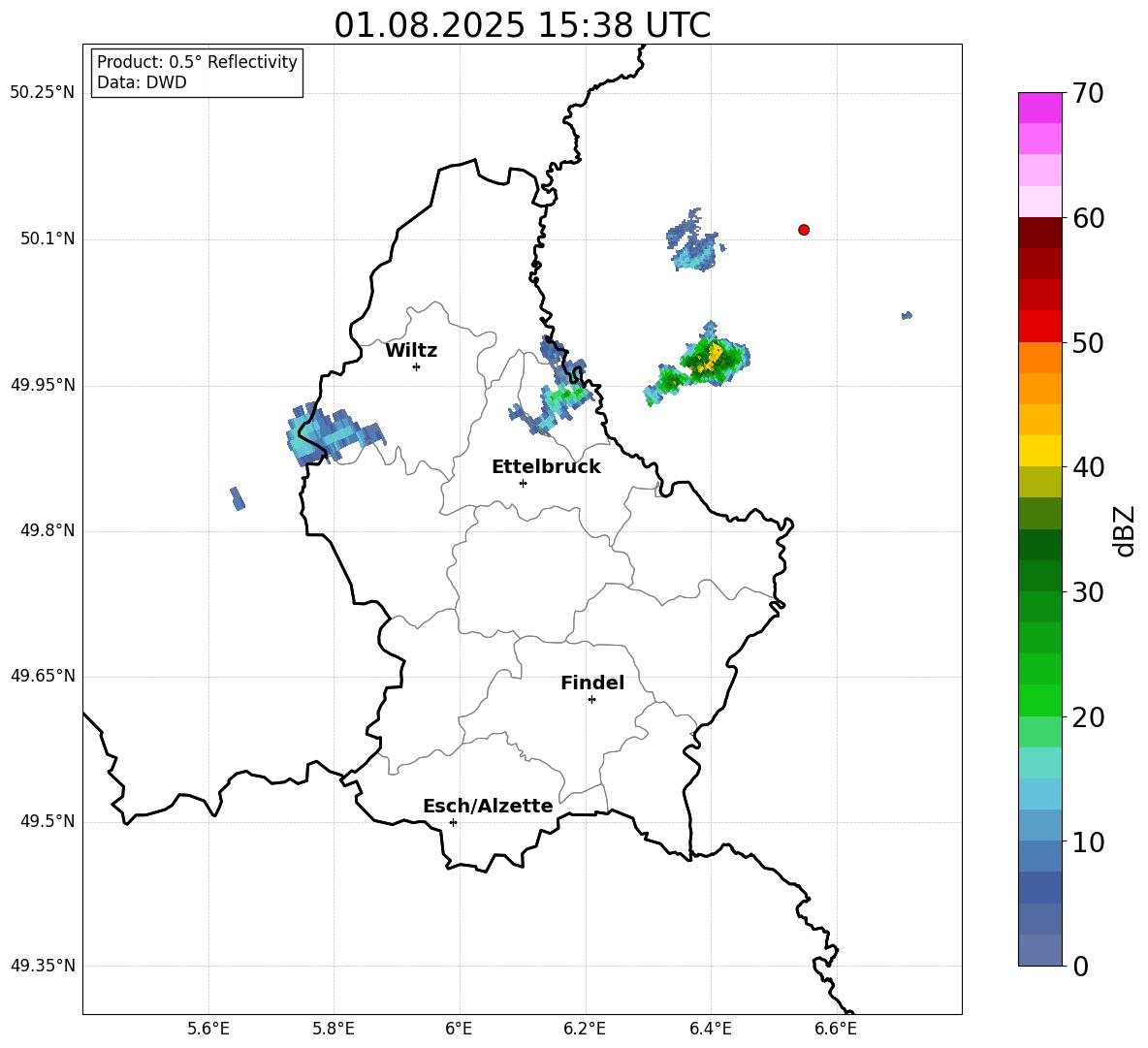Click the dBZ colorbar label
The image size is (1148, 1048).
[1125, 530]
